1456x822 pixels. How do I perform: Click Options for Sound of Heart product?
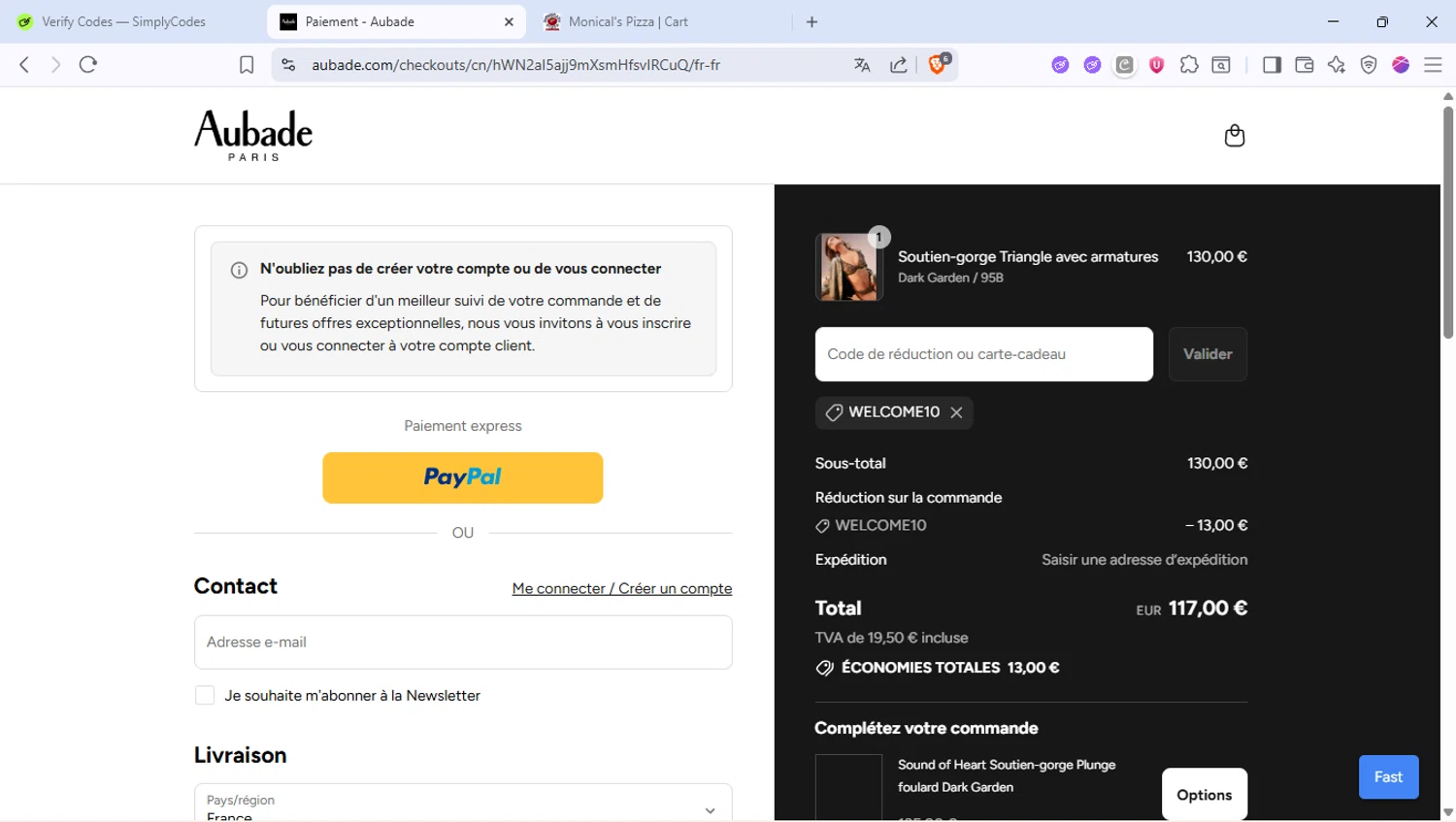click(x=1205, y=795)
